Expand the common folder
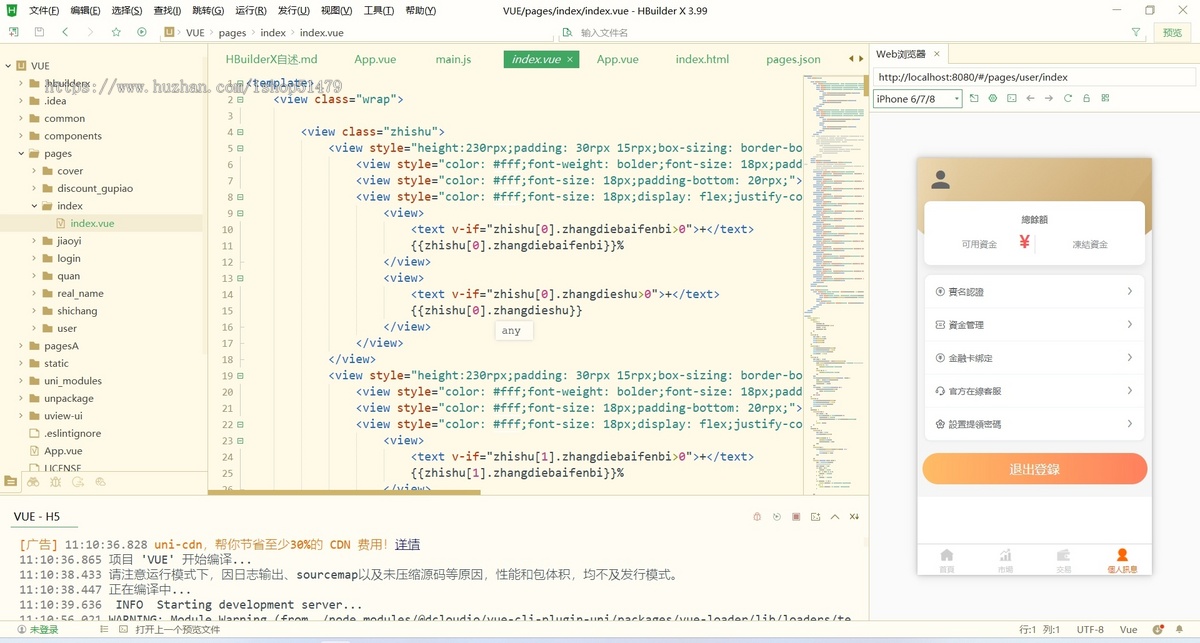1200x643 pixels. tap(21, 118)
